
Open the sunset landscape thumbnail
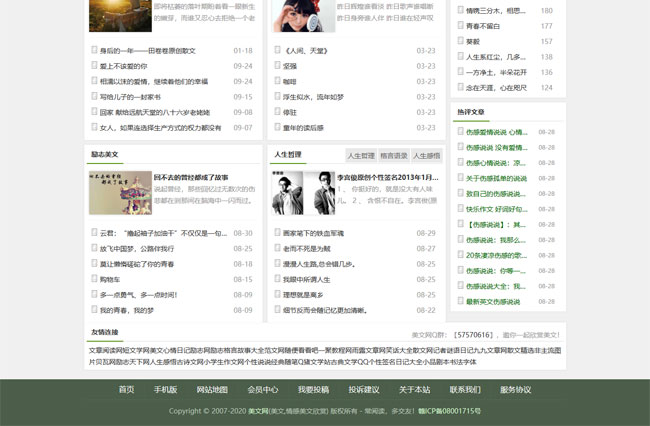point(120,16)
